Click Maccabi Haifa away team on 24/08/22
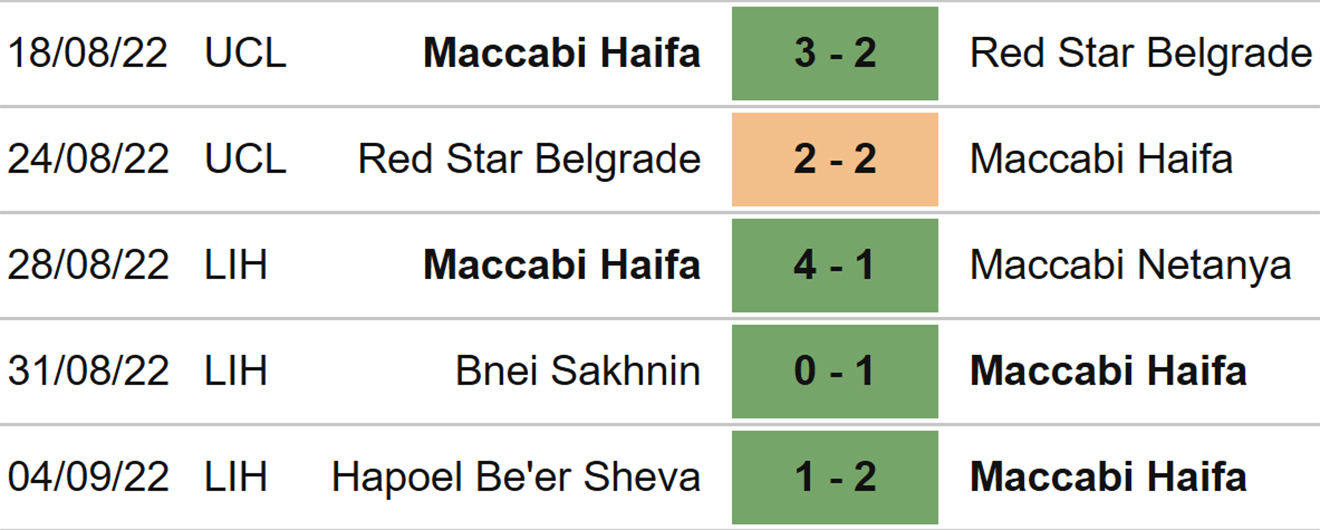The width and height of the screenshot is (1320, 530). tap(1101, 160)
